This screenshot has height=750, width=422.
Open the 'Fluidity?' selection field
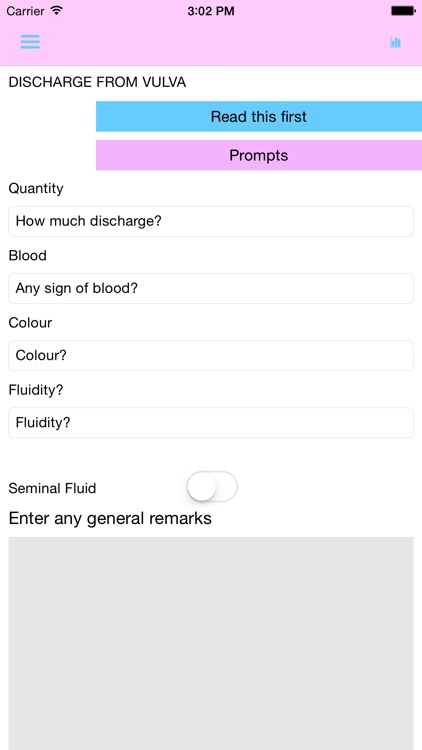tap(211, 422)
